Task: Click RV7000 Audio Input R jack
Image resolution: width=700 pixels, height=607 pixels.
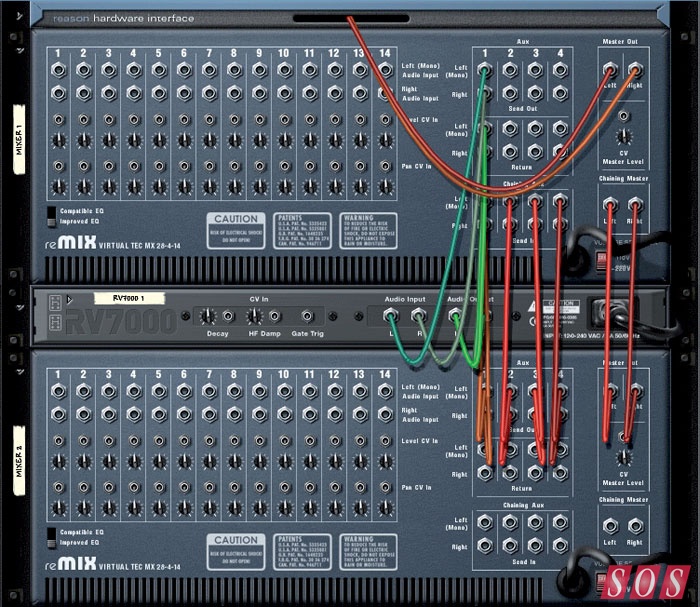Action: click(418, 316)
